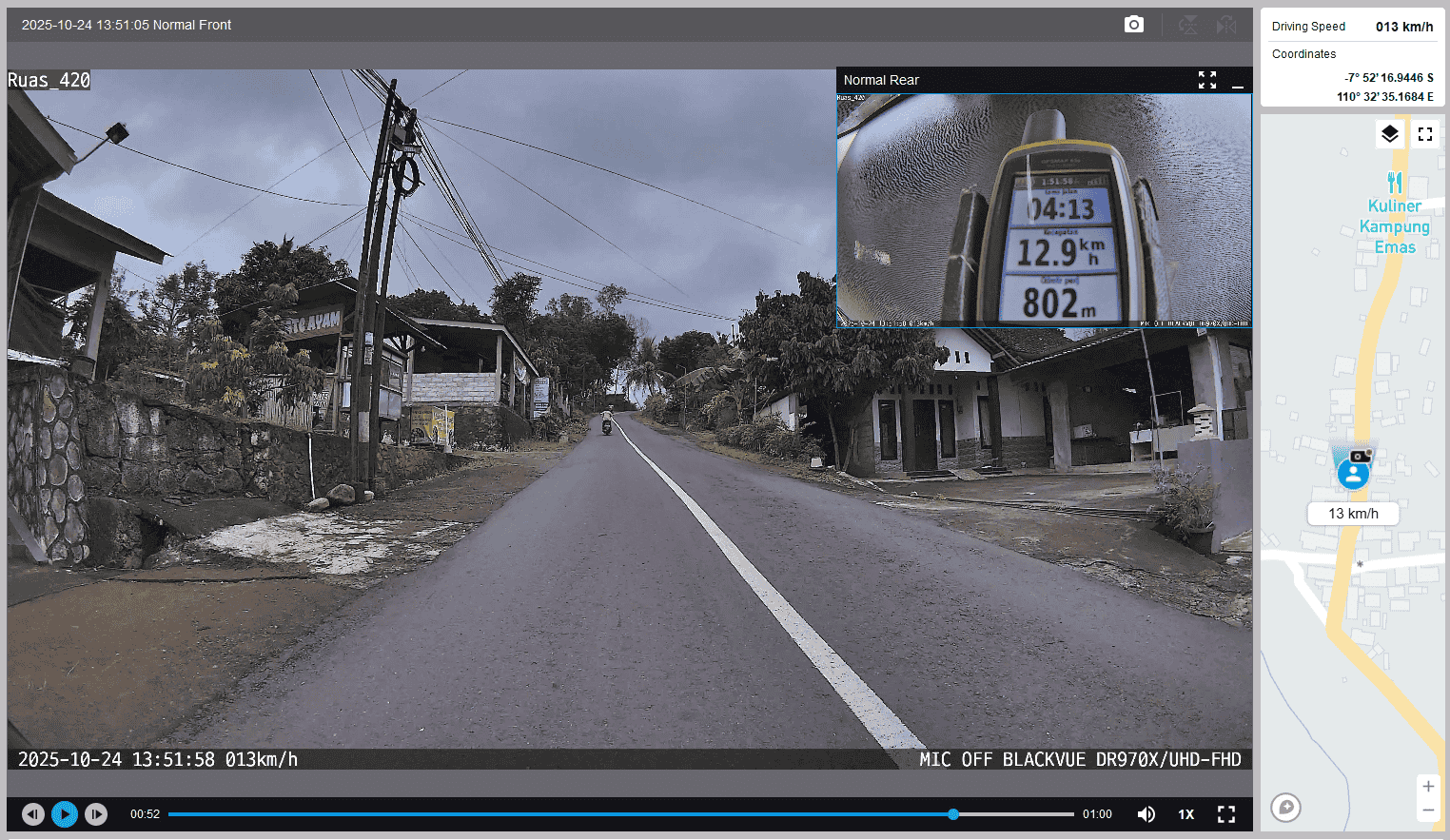Open the map layers selector
The width and height of the screenshot is (1450, 840).
pyautogui.click(x=1389, y=134)
